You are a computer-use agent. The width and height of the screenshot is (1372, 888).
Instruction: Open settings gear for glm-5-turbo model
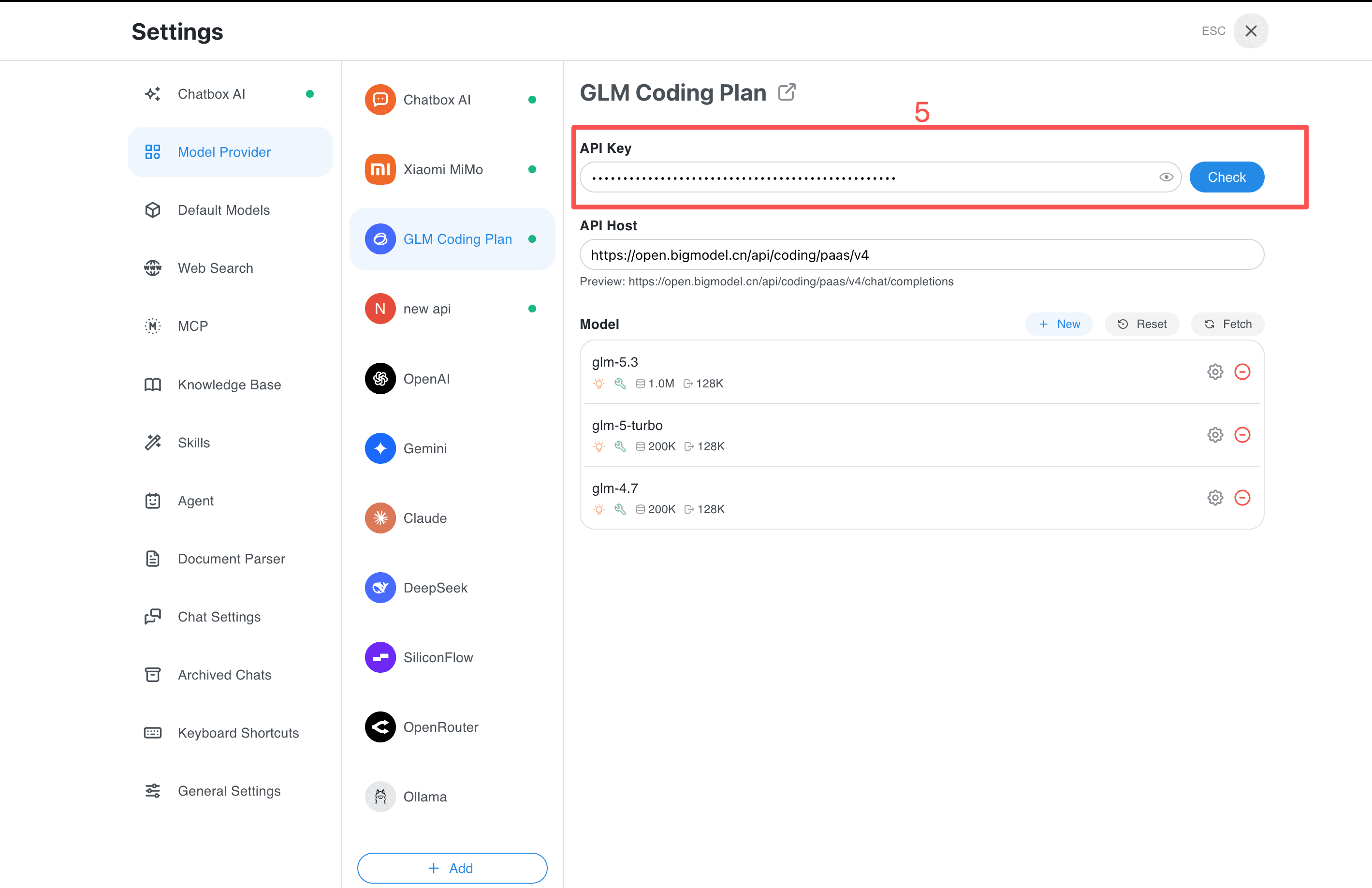click(1215, 435)
